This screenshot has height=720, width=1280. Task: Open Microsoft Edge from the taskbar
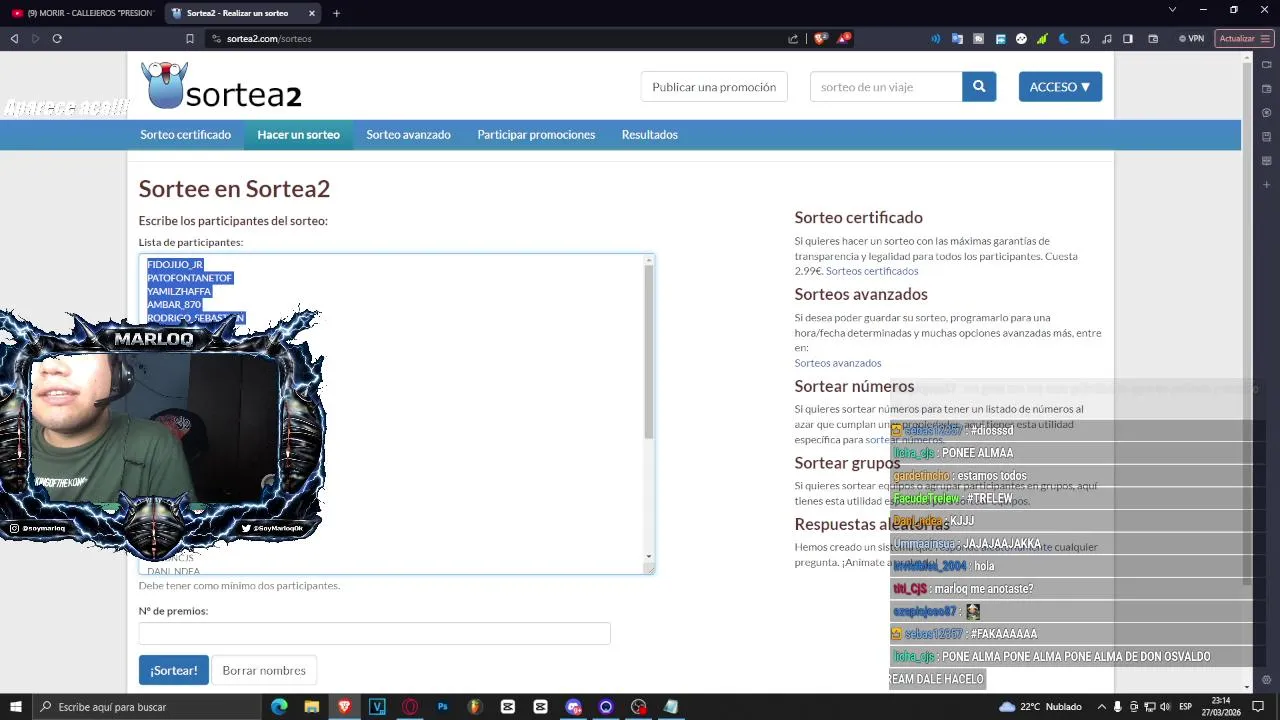[x=279, y=707]
